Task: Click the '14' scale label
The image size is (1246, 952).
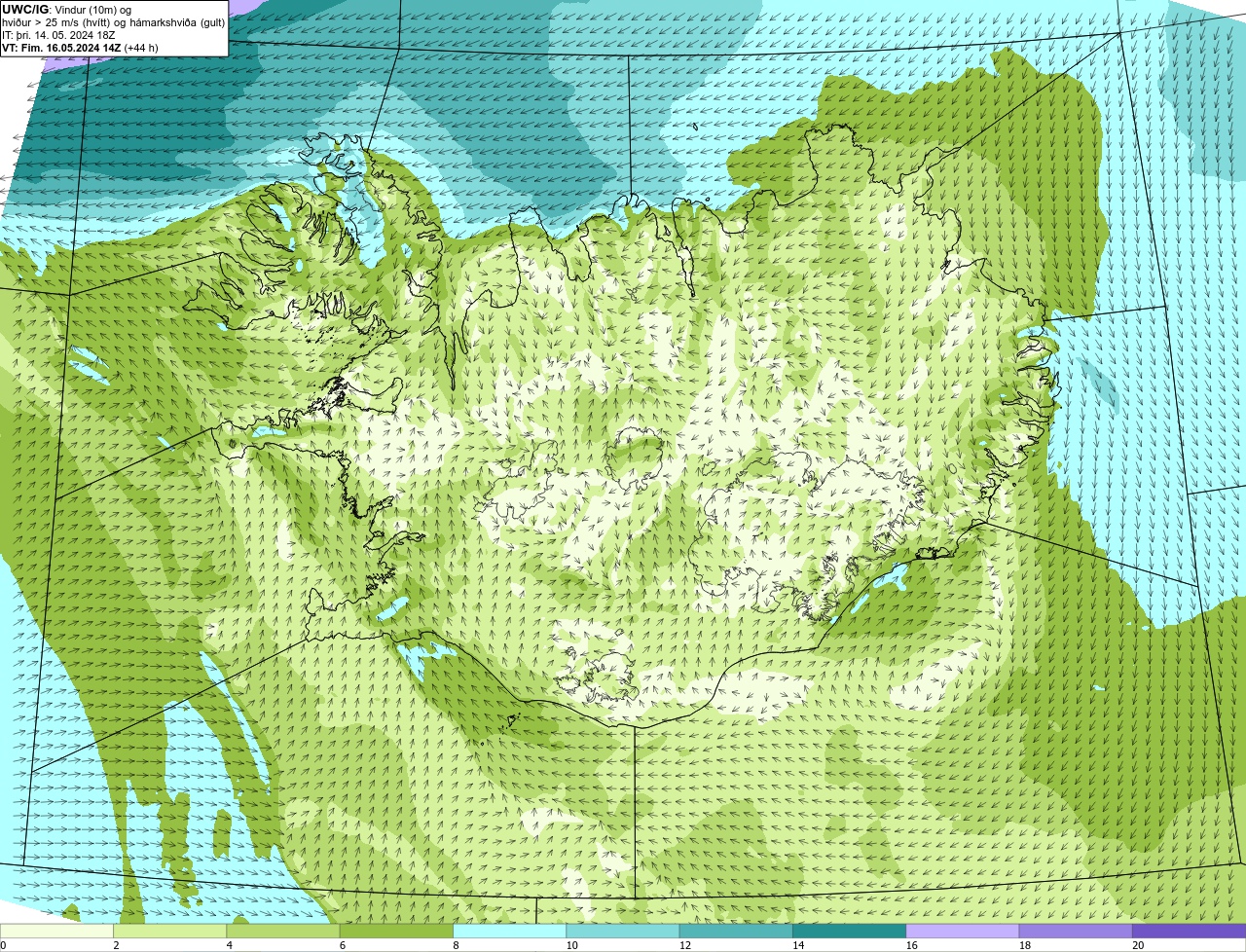Action: click(x=798, y=945)
